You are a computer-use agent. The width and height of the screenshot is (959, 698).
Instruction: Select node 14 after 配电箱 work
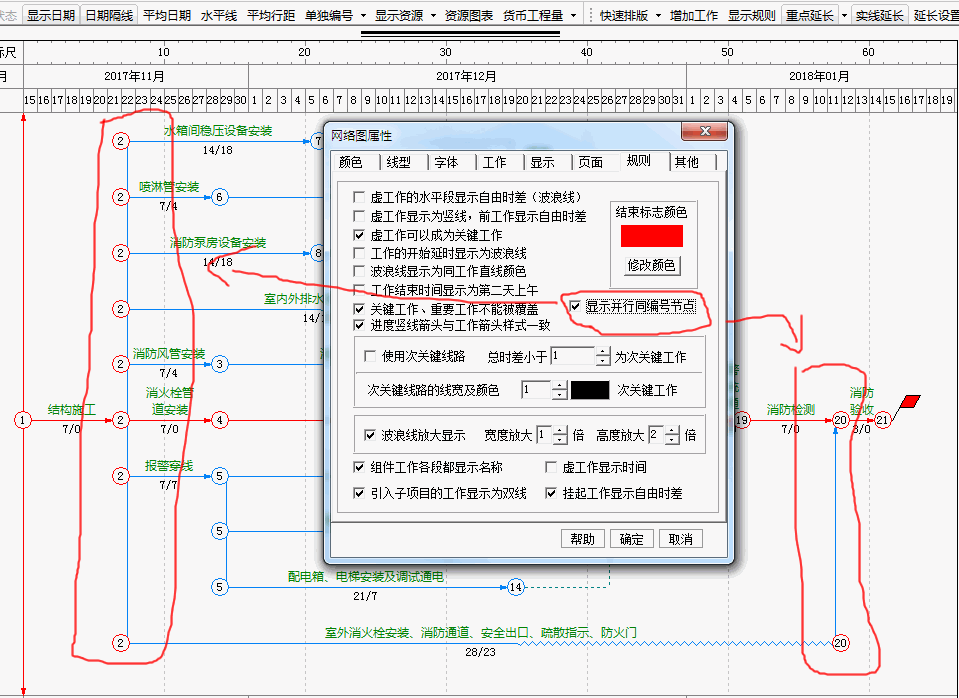pyautogui.click(x=516, y=587)
